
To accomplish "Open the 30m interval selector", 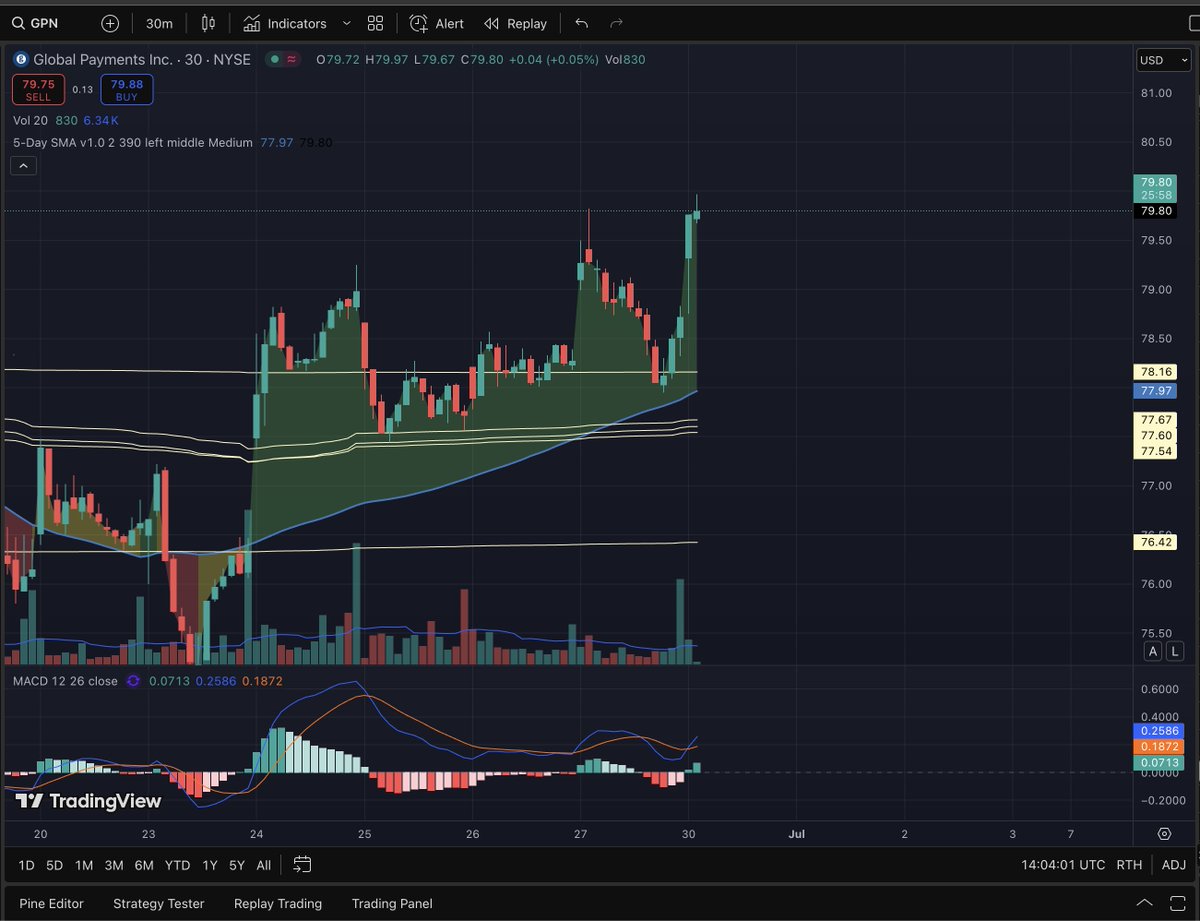I will click(x=158, y=23).
